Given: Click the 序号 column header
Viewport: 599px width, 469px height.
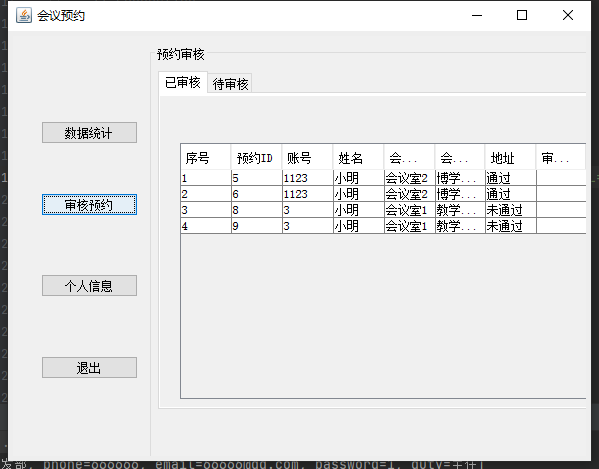Looking at the screenshot, I should tap(206, 157).
